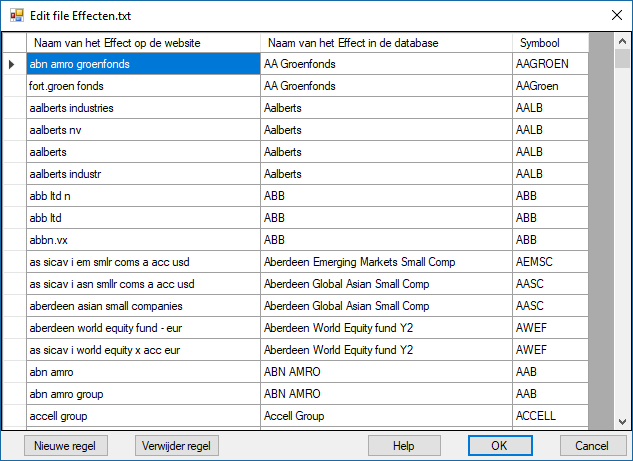The image size is (633, 461).
Task: Select the 'fort.groen fonds' cell
Action: [x=143, y=86]
